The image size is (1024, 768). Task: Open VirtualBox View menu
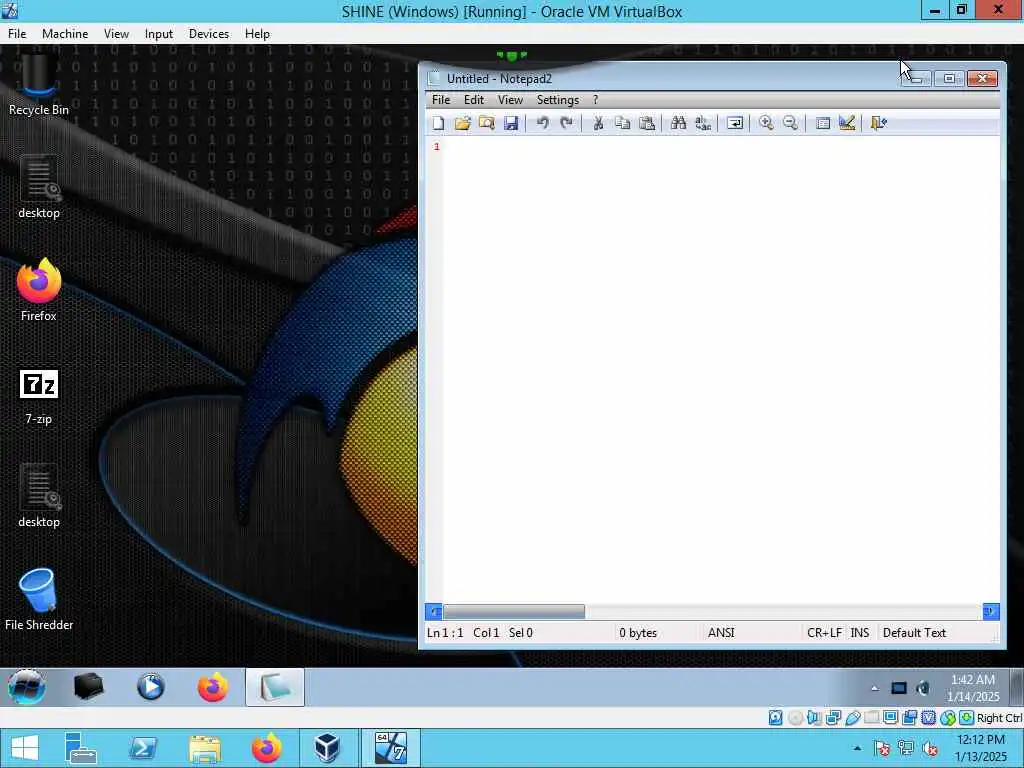[116, 34]
